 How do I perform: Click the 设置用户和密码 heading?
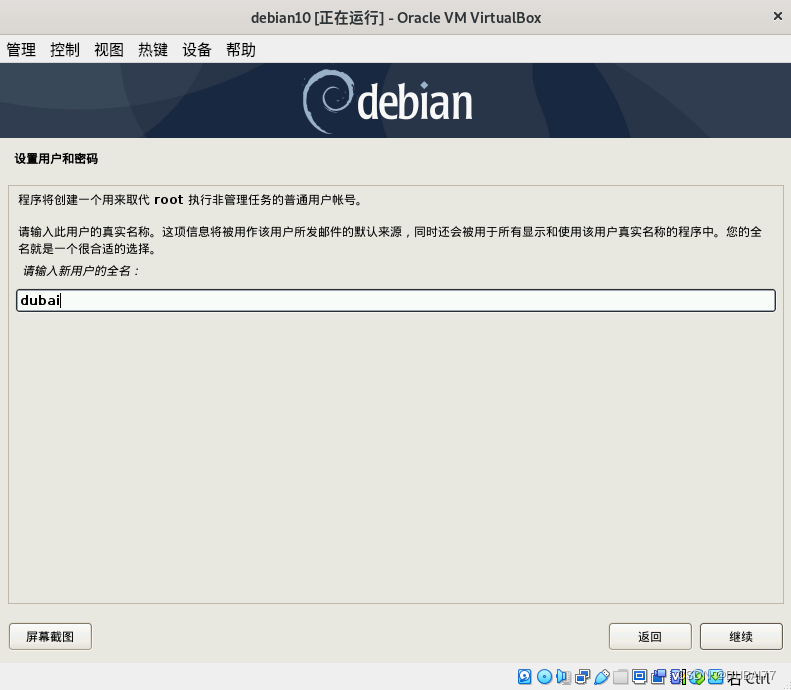56,159
